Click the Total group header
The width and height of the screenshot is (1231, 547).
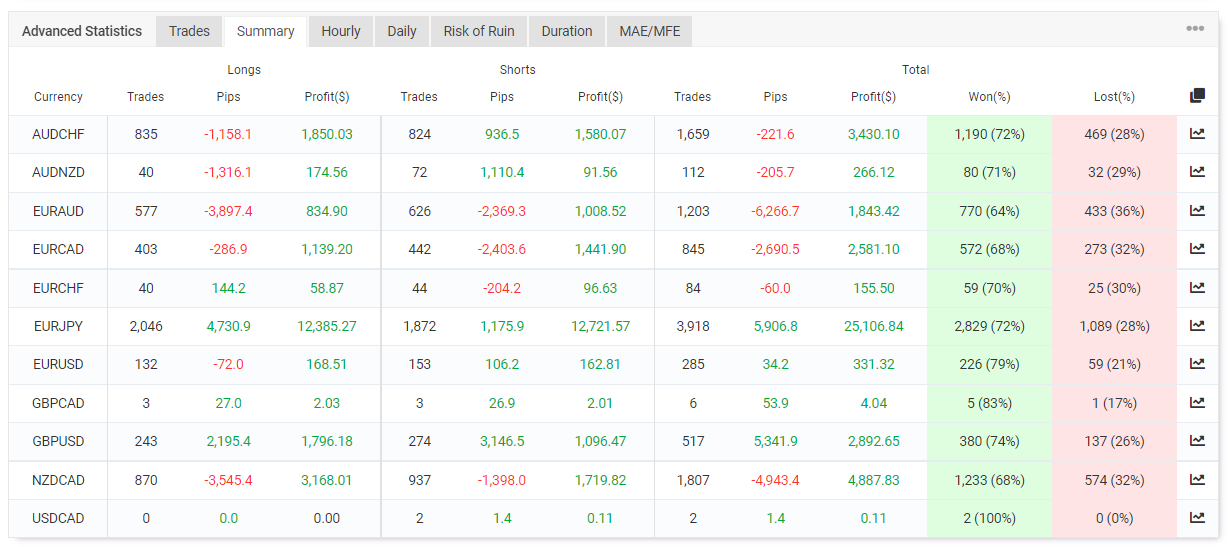pyautogui.click(x=915, y=70)
